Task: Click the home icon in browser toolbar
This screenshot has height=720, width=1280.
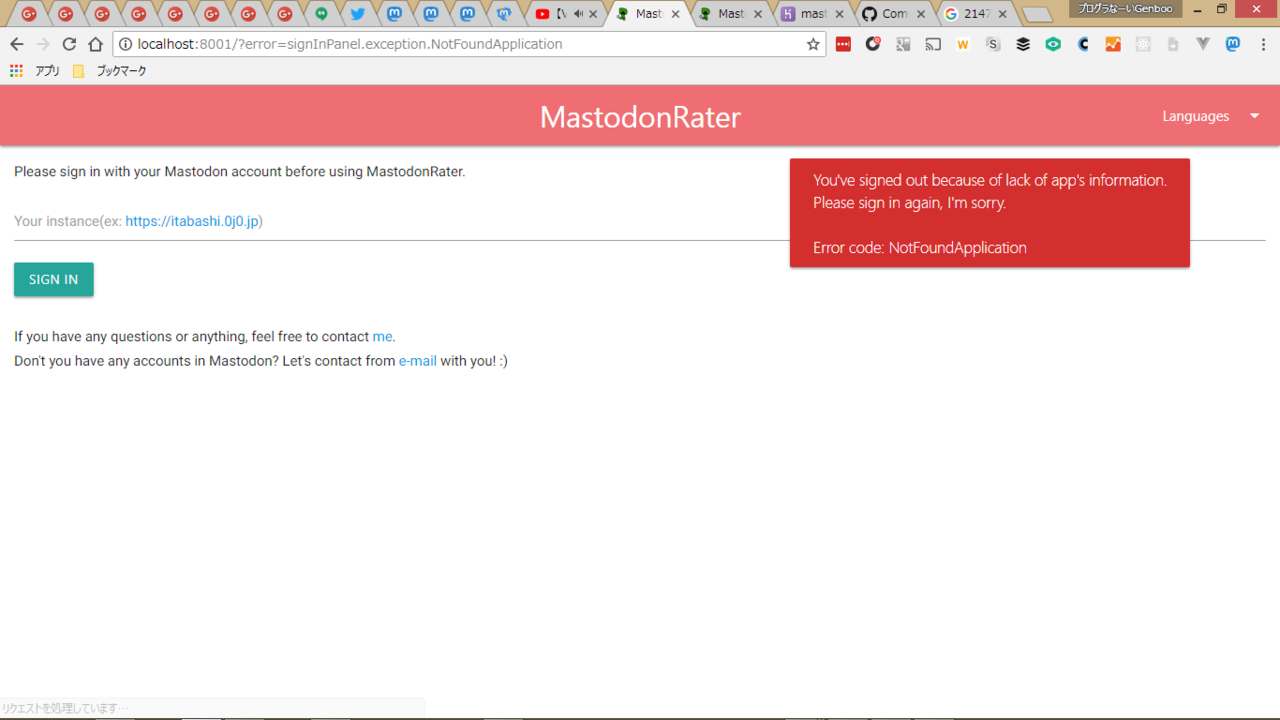Action: click(95, 44)
